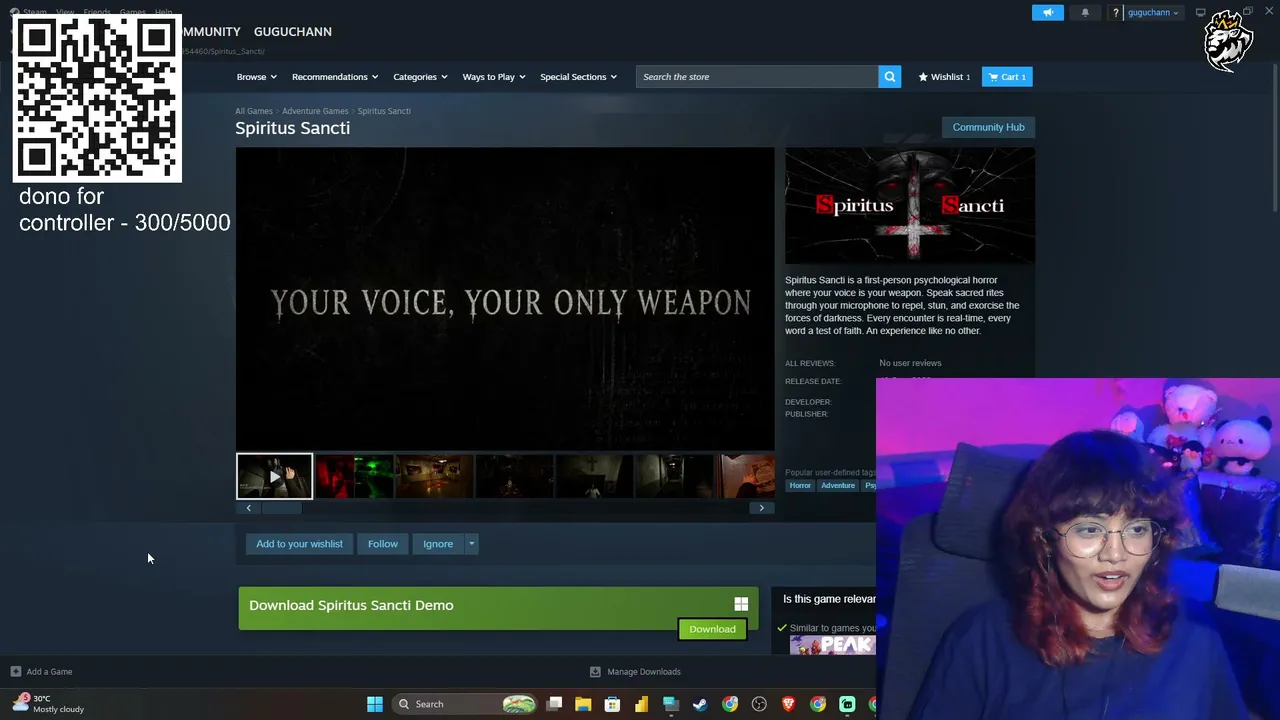Click the Manage Downloads icon
This screenshot has width=1280, height=720.
[595, 672]
